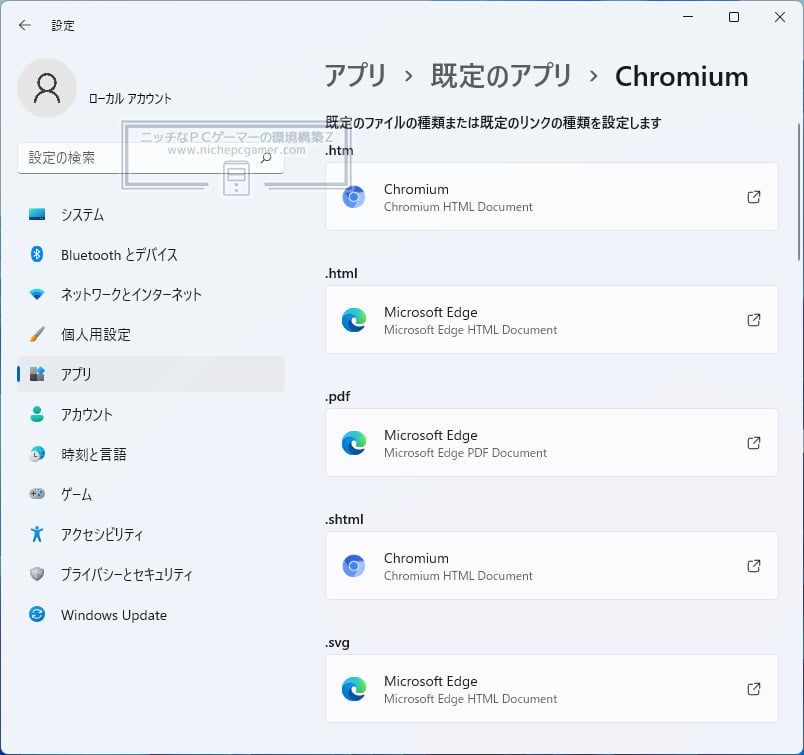Click the Chromium icon under .htm
804x755 pixels.
(x=354, y=196)
